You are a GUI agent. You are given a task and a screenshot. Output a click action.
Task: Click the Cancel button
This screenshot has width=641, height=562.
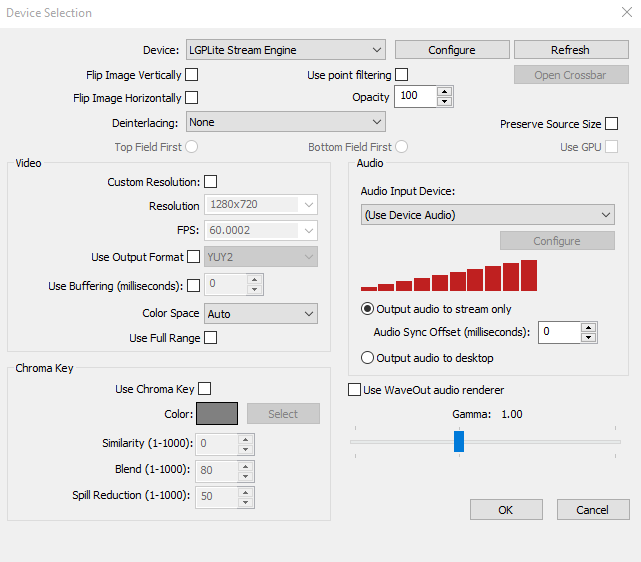point(593,510)
